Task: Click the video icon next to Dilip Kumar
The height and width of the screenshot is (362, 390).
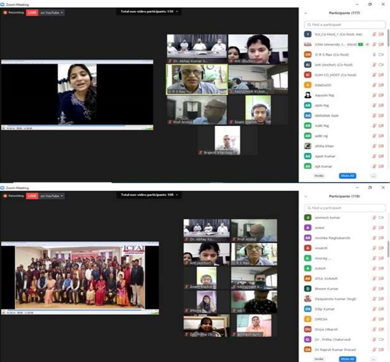Action: [381, 309]
